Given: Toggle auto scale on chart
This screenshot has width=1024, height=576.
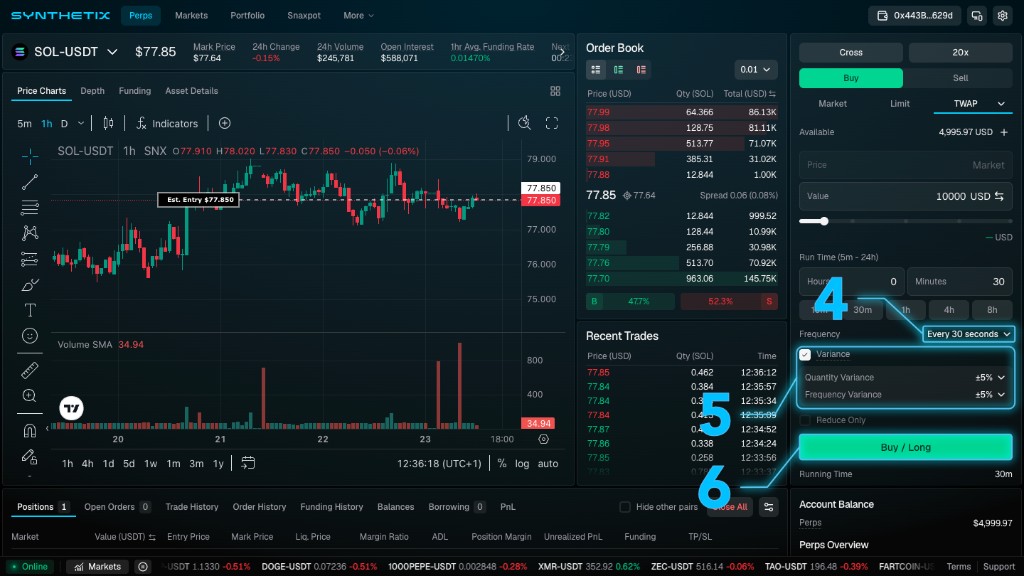Looking at the screenshot, I should [x=547, y=464].
